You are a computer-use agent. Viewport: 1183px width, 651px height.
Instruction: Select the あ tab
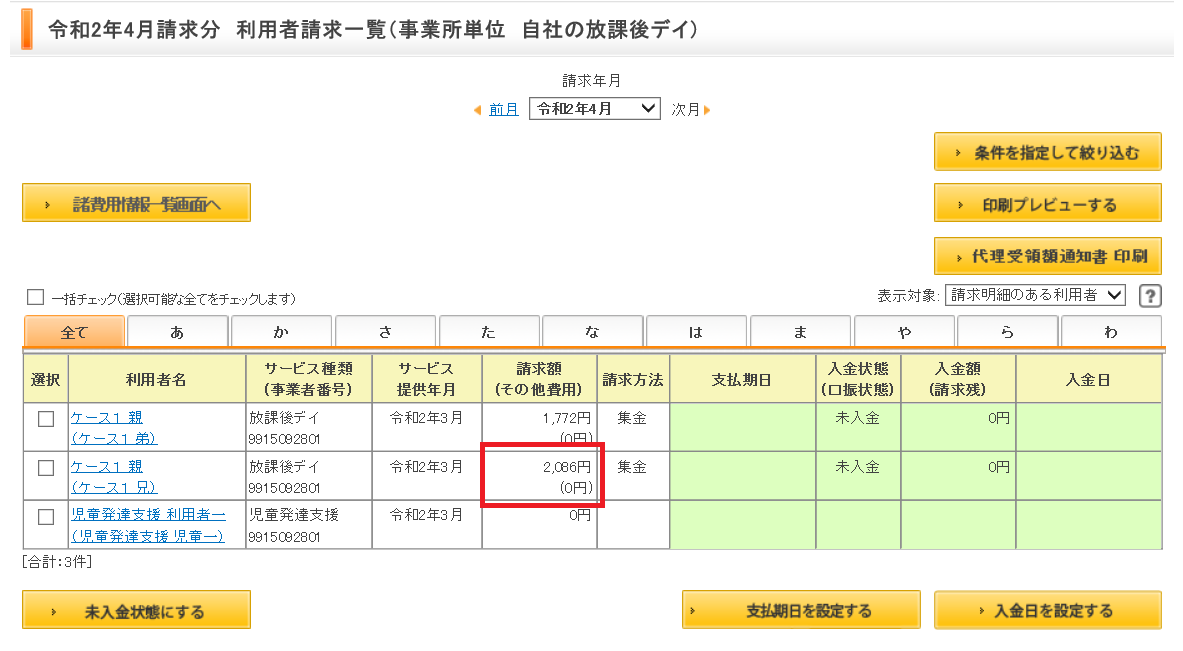click(177, 332)
